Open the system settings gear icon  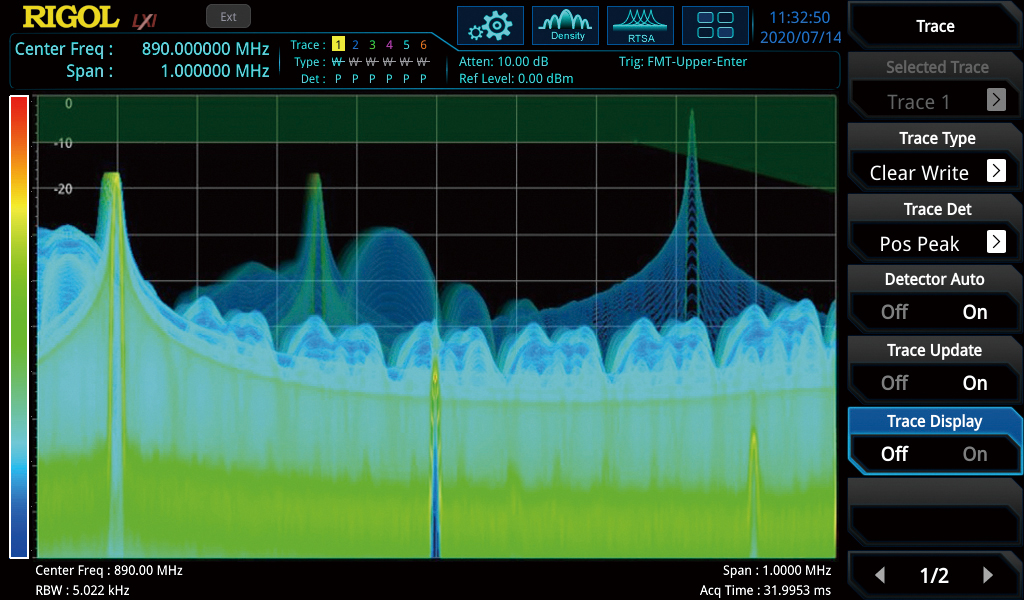click(x=491, y=25)
